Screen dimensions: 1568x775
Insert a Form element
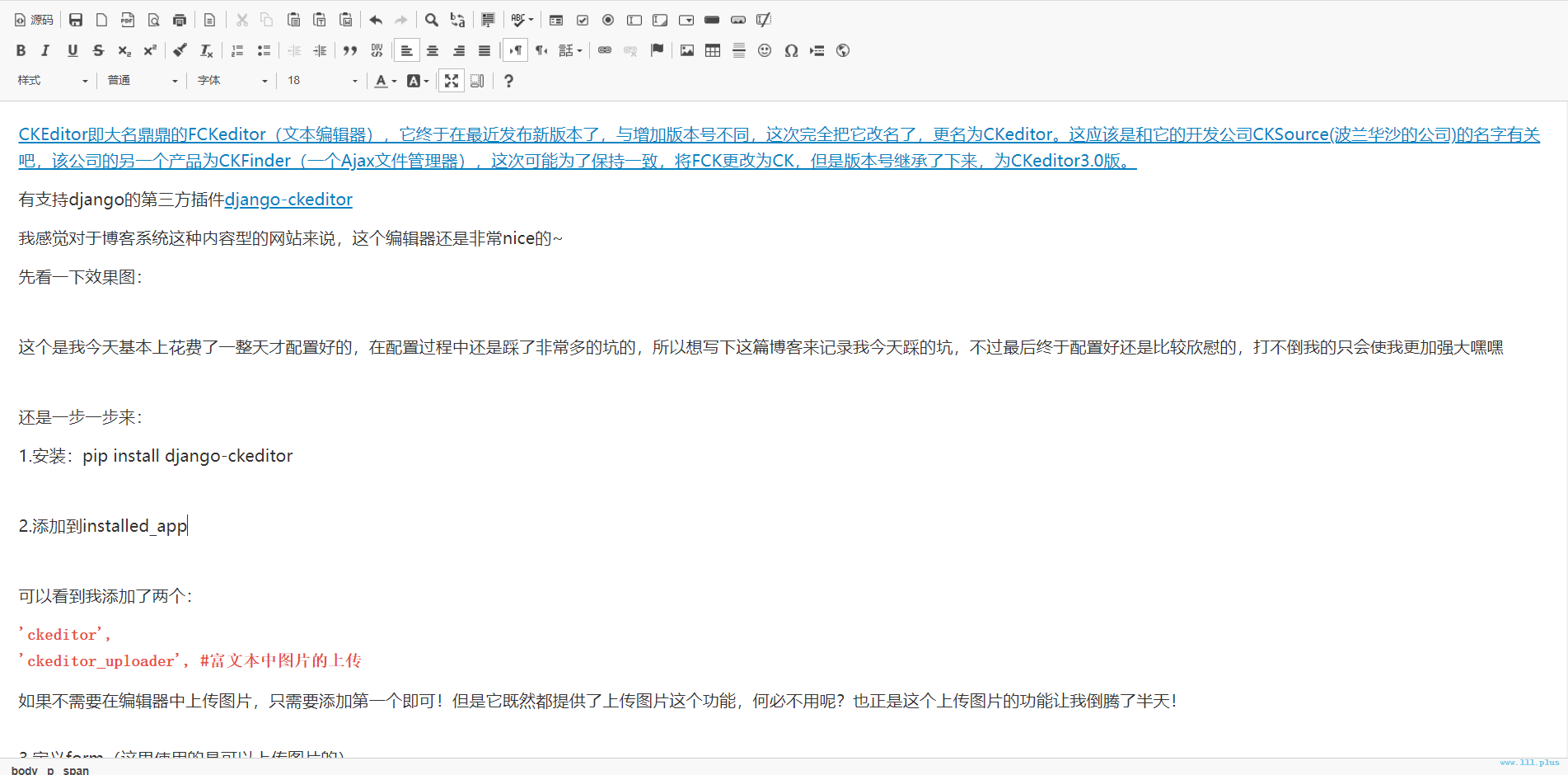tap(556, 20)
